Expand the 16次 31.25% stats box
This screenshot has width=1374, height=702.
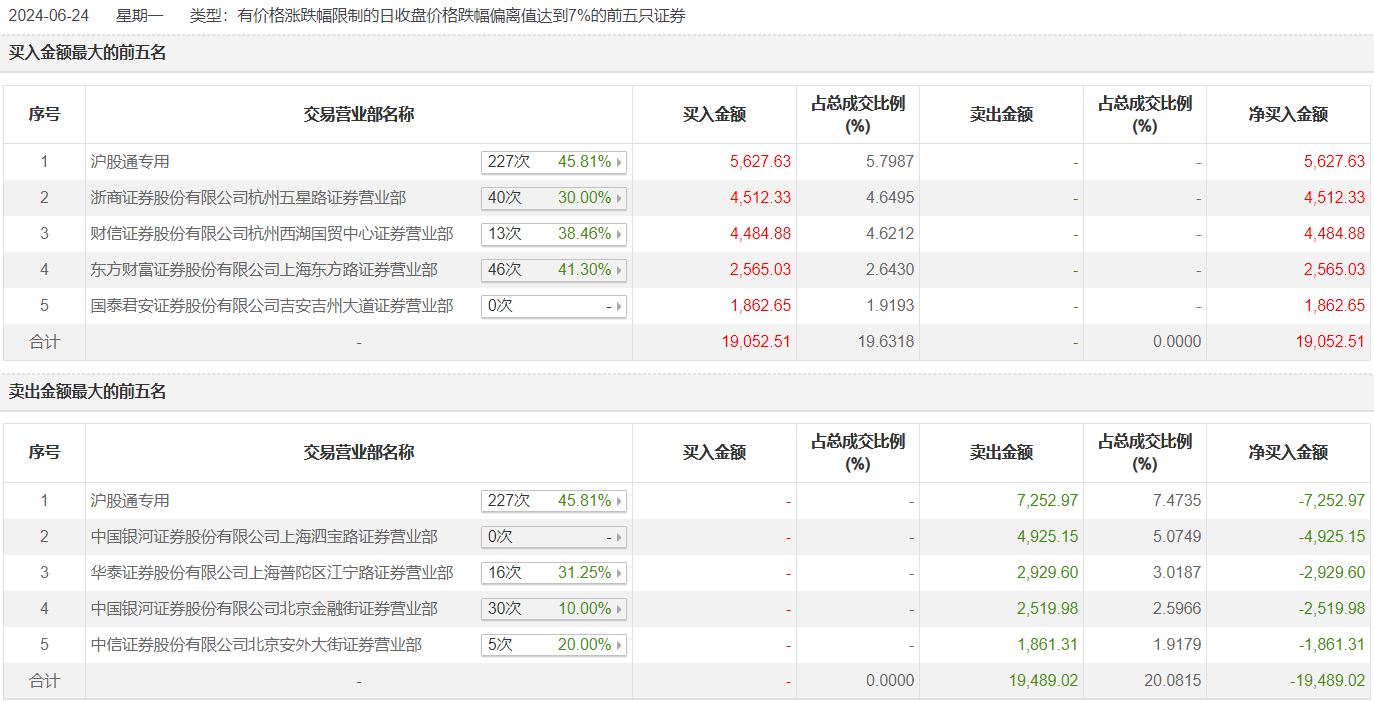tap(554, 573)
